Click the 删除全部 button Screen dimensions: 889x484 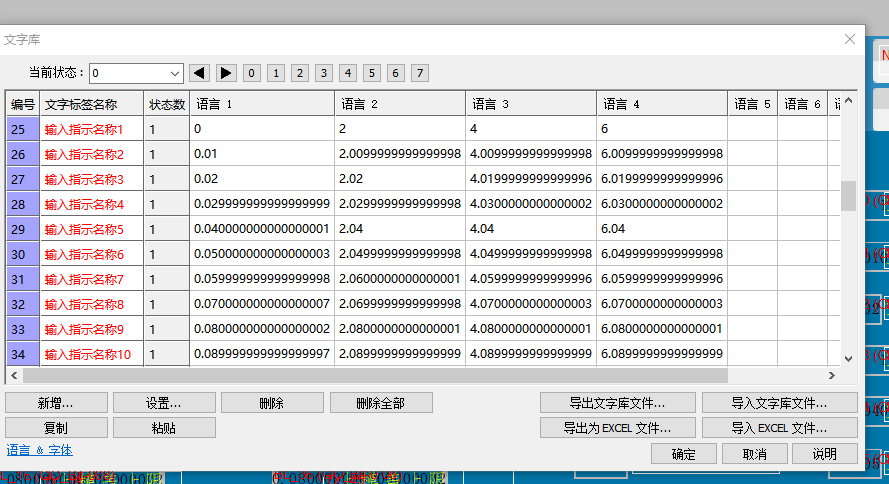coord(381,403)
